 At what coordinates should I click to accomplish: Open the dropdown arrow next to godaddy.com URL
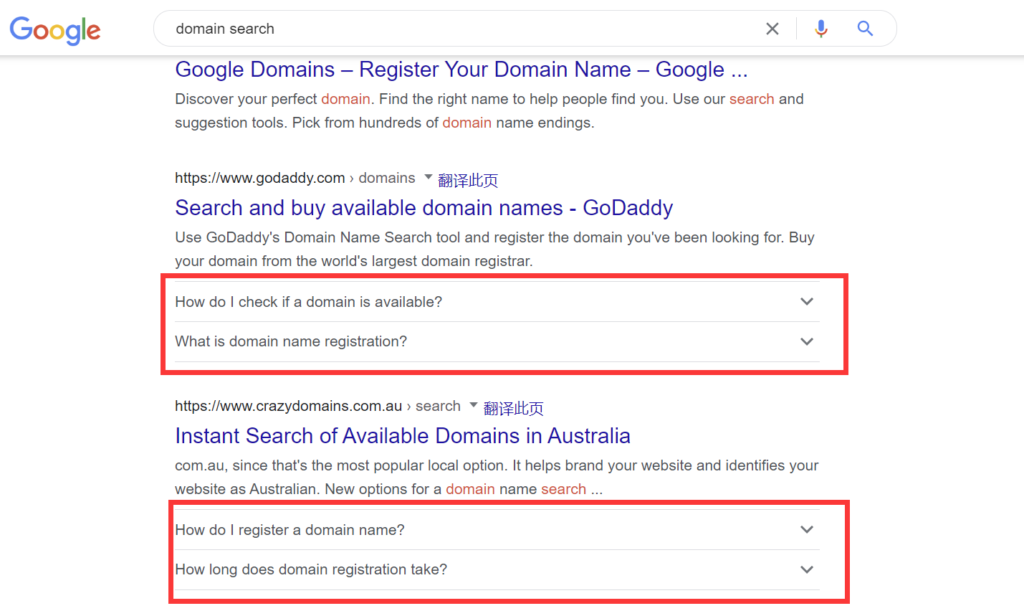coord(428,177)
